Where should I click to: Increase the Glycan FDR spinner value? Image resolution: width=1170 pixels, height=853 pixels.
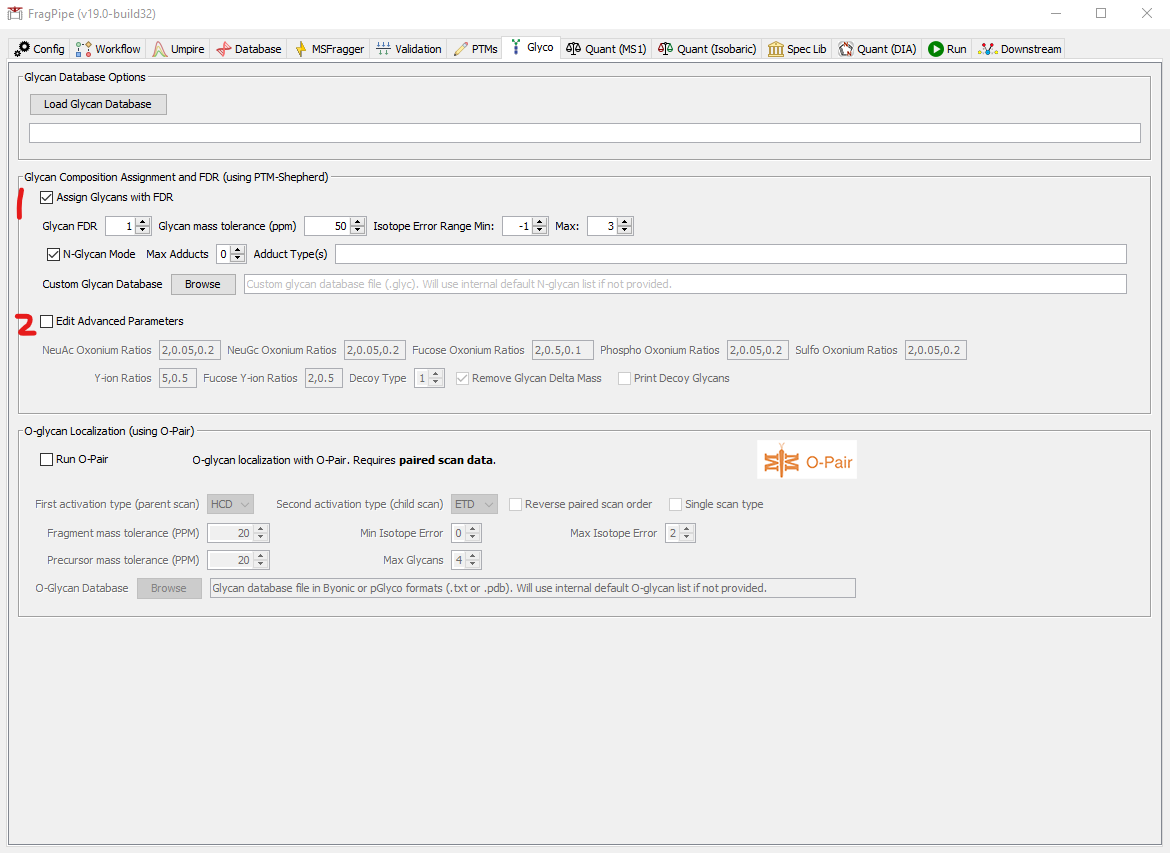click(143, 222)
